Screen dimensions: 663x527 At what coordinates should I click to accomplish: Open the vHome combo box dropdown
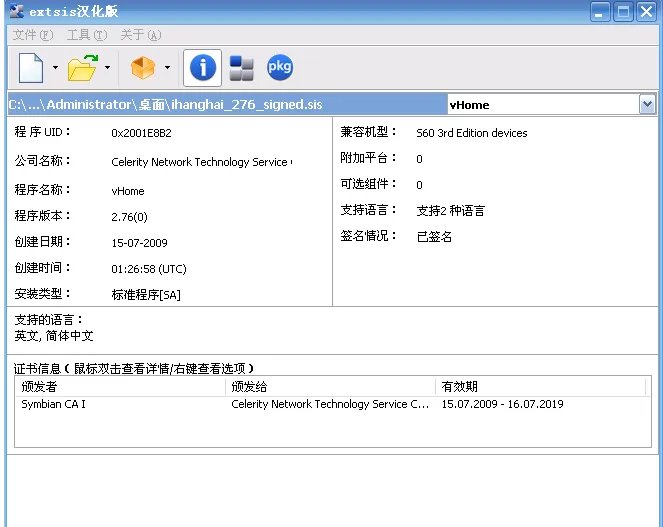(x=646, y=104)
